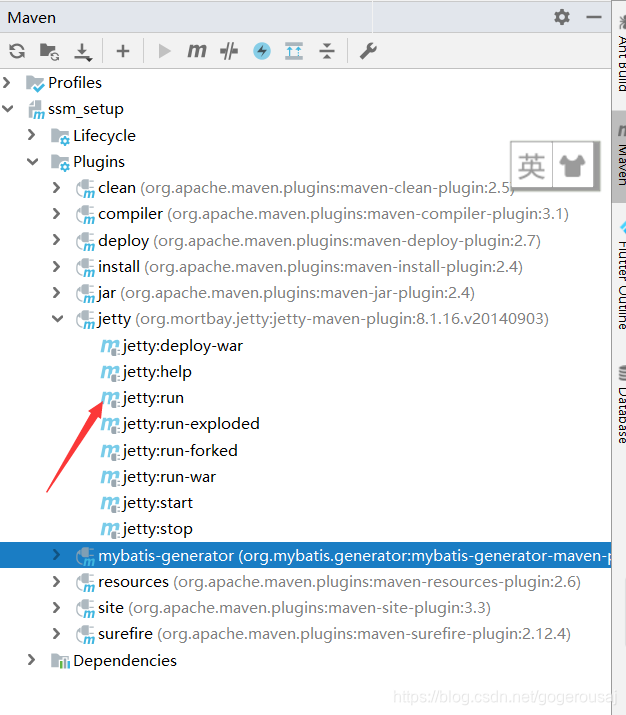Click Generate Sources and Update Folders icon
The image size is (626, 715).
[49, 52]
